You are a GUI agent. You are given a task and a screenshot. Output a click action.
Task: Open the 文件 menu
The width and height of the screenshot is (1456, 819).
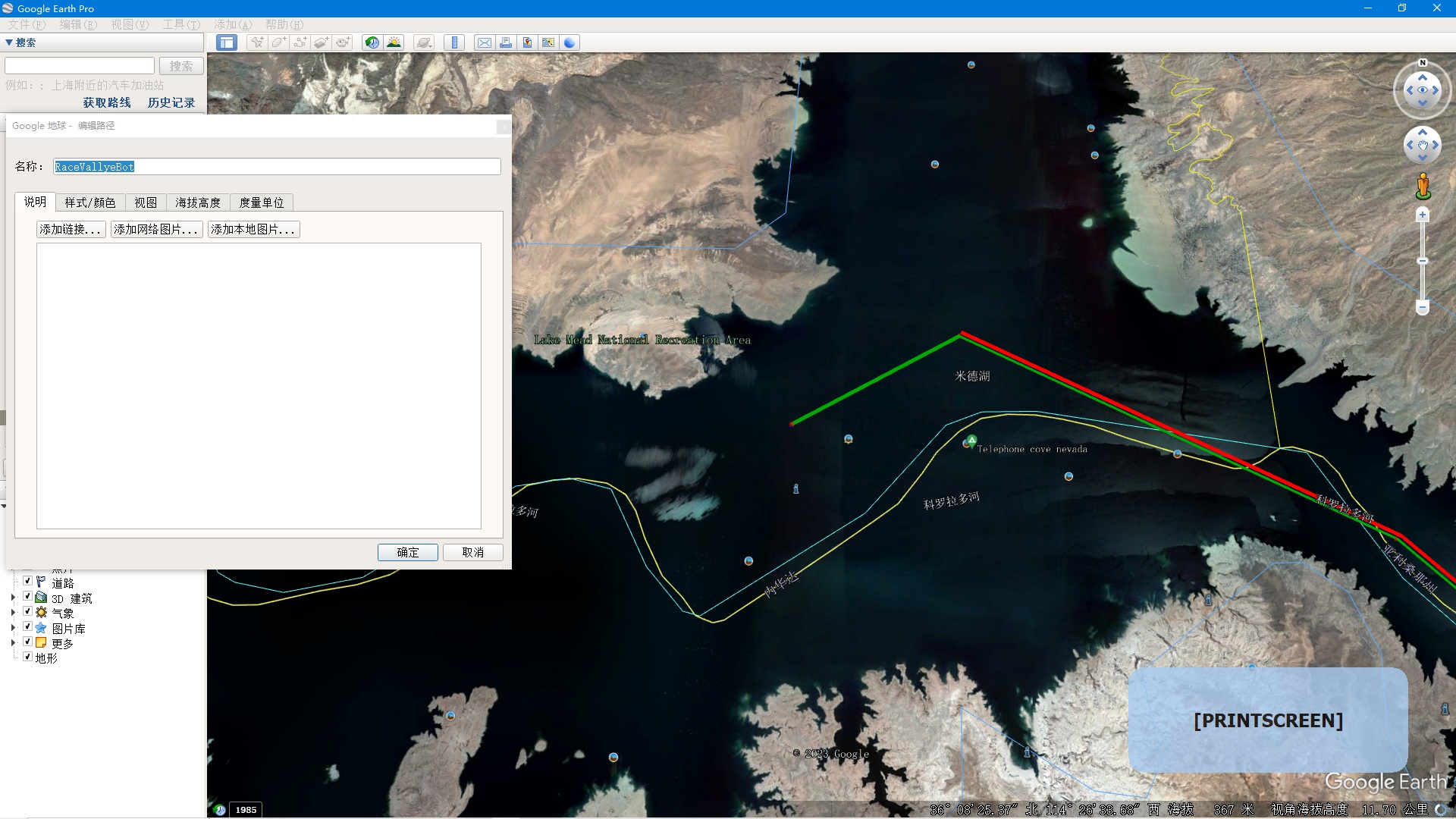click(27, 24)
